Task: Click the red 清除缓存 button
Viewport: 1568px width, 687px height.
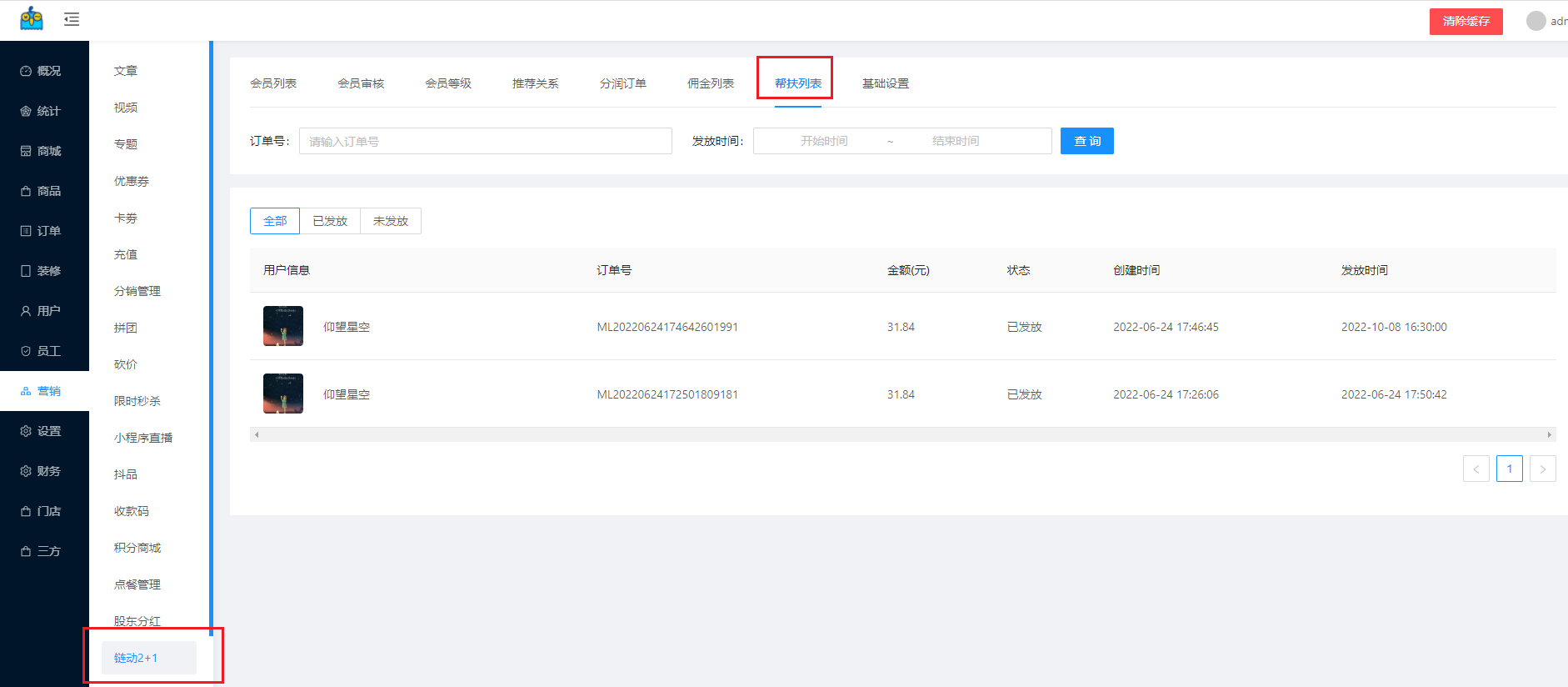Action: click(1466, 21)
